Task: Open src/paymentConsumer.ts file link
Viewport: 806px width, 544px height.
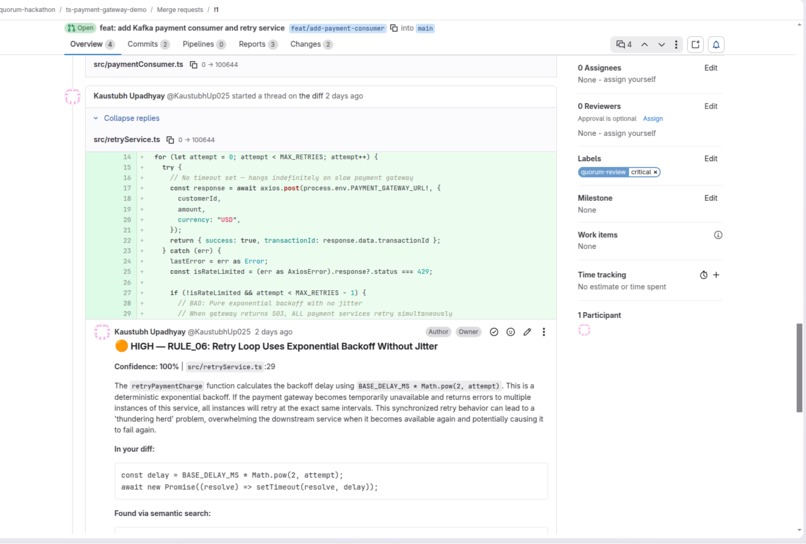Action: (138, 65)
